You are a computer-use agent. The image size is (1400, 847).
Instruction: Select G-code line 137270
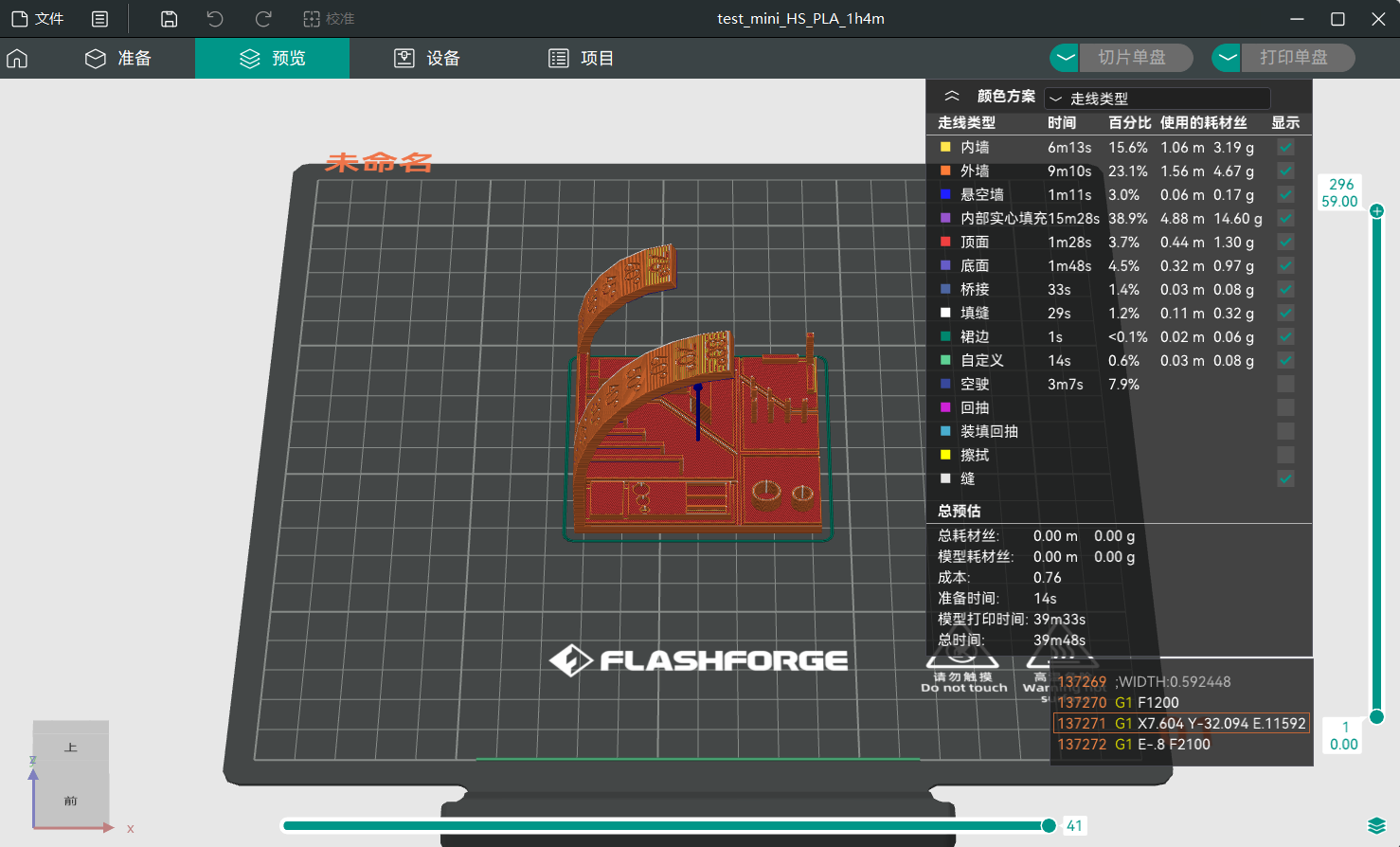coord(1181,703)
